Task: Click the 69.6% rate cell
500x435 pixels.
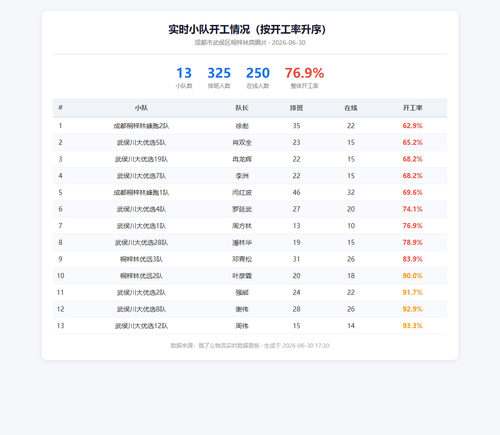Action: (412, 192)
